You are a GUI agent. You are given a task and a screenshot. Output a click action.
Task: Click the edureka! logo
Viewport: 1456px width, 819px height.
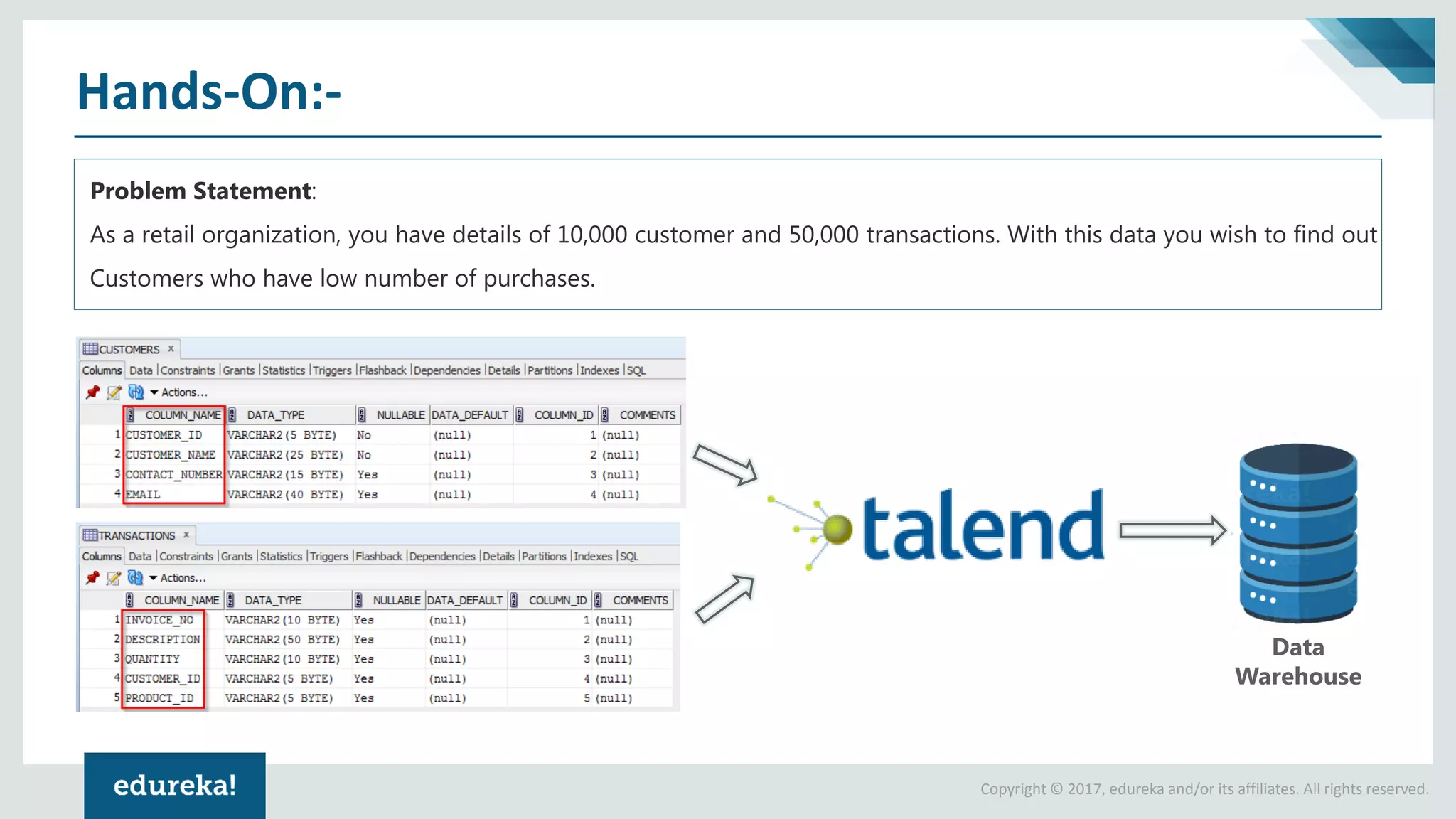point(175,786)
